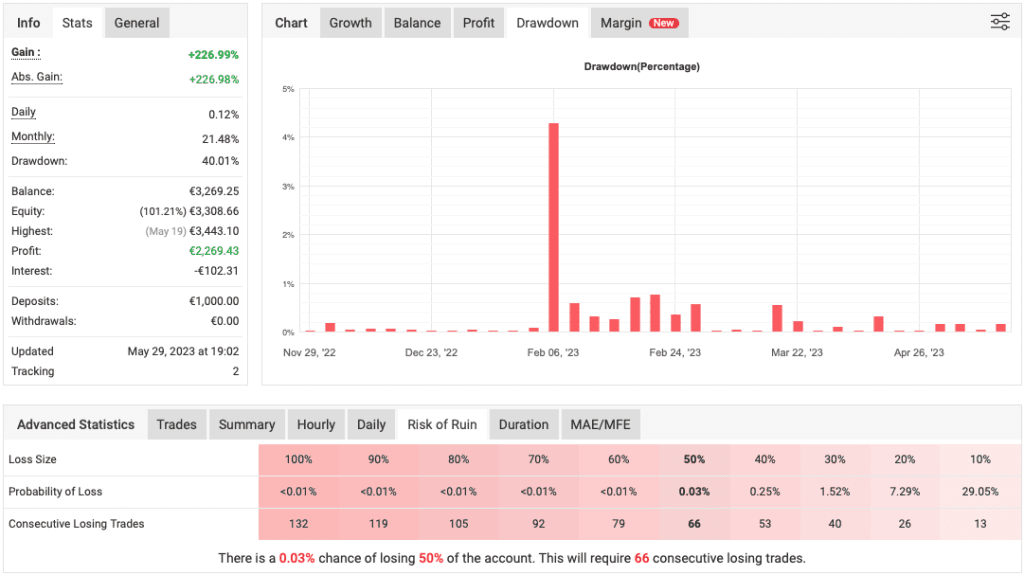Click the Monthly label link

32,137
